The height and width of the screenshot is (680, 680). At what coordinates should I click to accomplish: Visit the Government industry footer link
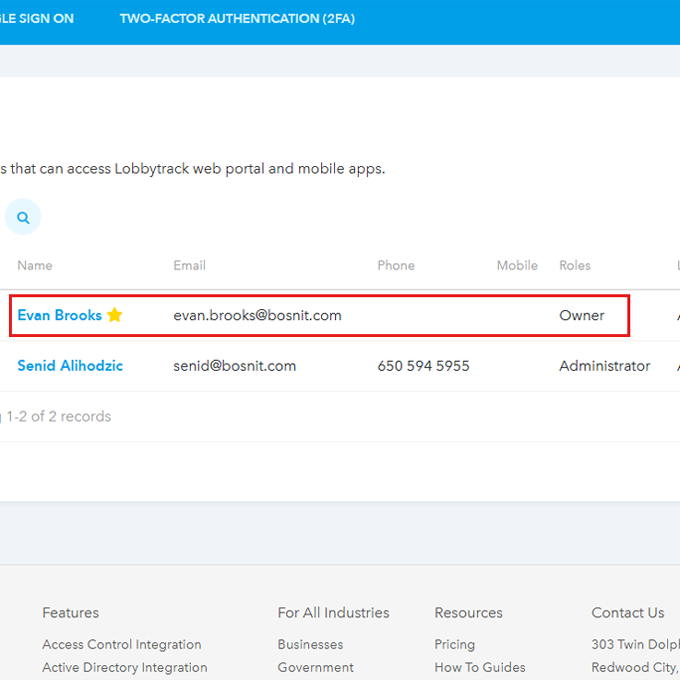click(315, 668)
